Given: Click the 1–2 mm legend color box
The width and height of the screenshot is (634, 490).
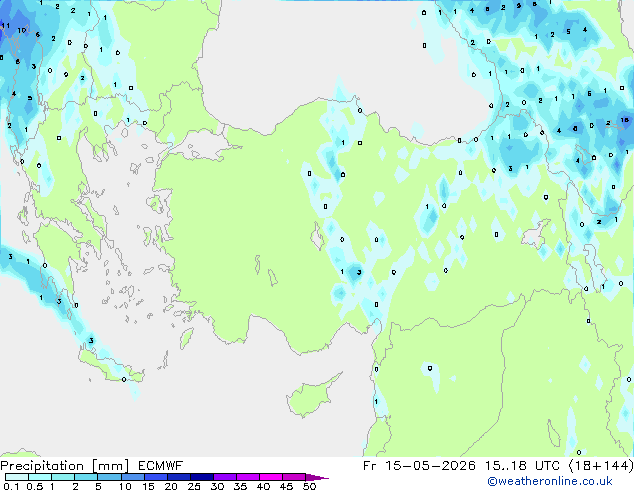Looking at the screenshot, I should pos(63,477).
